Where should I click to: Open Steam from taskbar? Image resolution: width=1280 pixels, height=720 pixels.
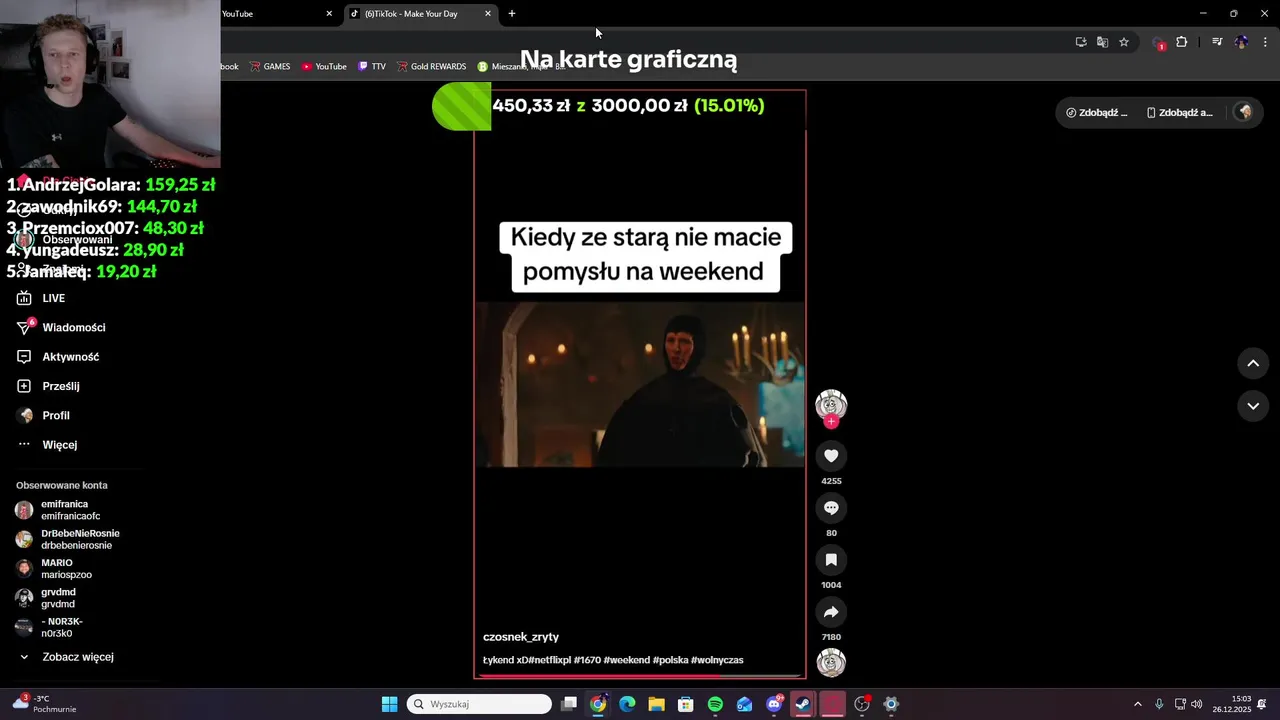pos(803,704)
